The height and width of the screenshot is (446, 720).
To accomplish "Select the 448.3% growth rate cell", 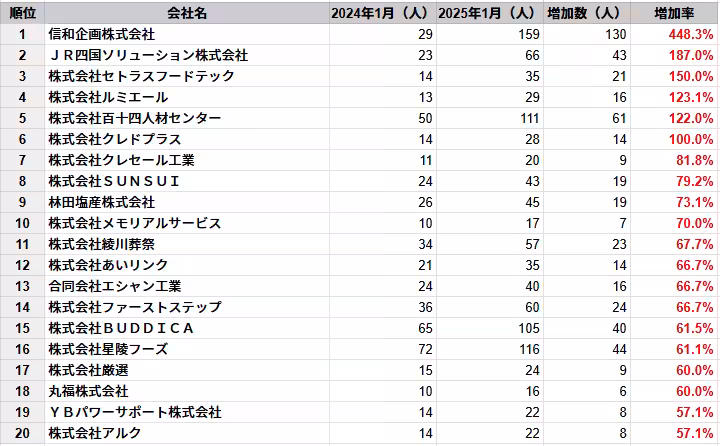I will pos(674,34).
